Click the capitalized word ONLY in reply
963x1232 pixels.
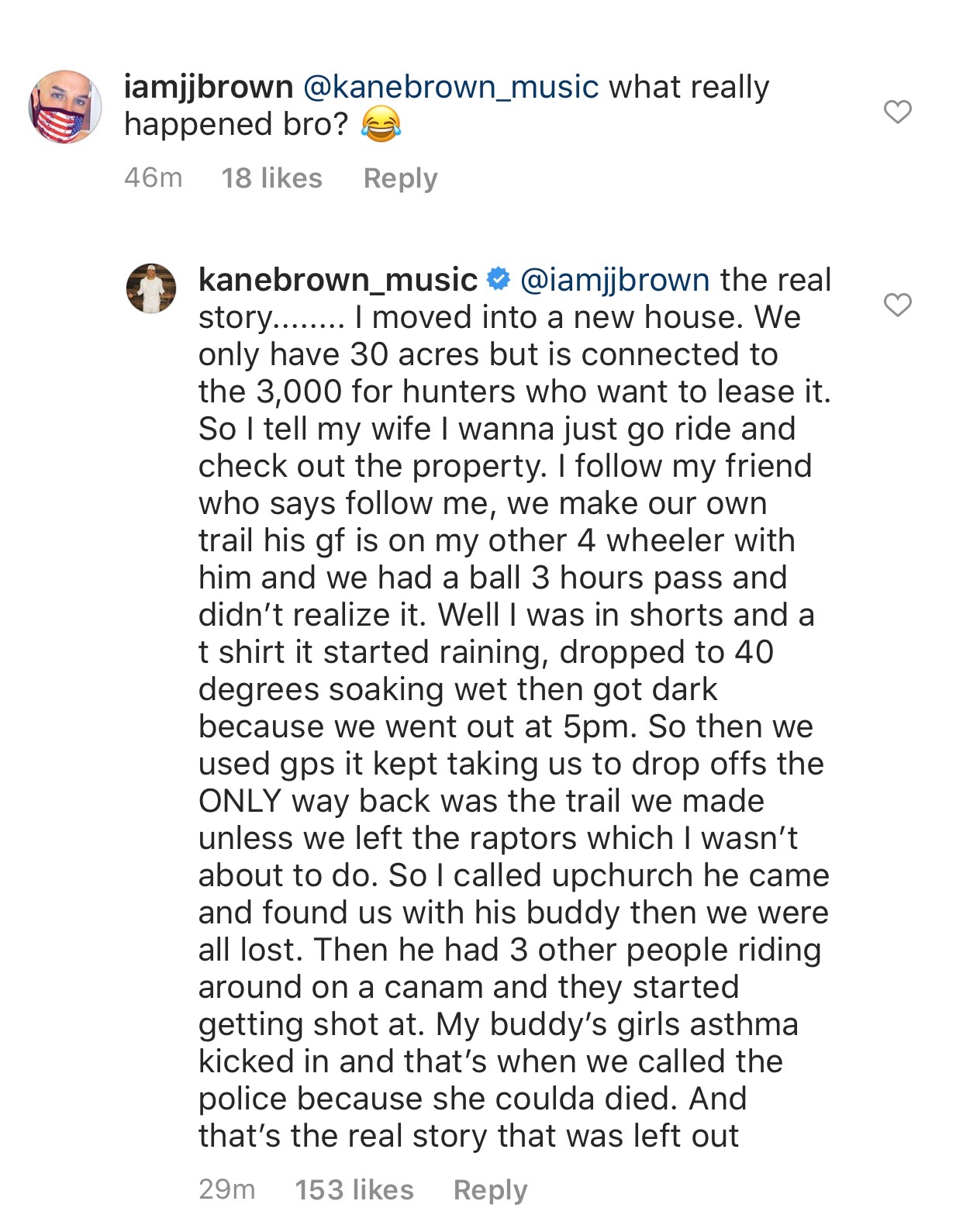coord(240,801)
